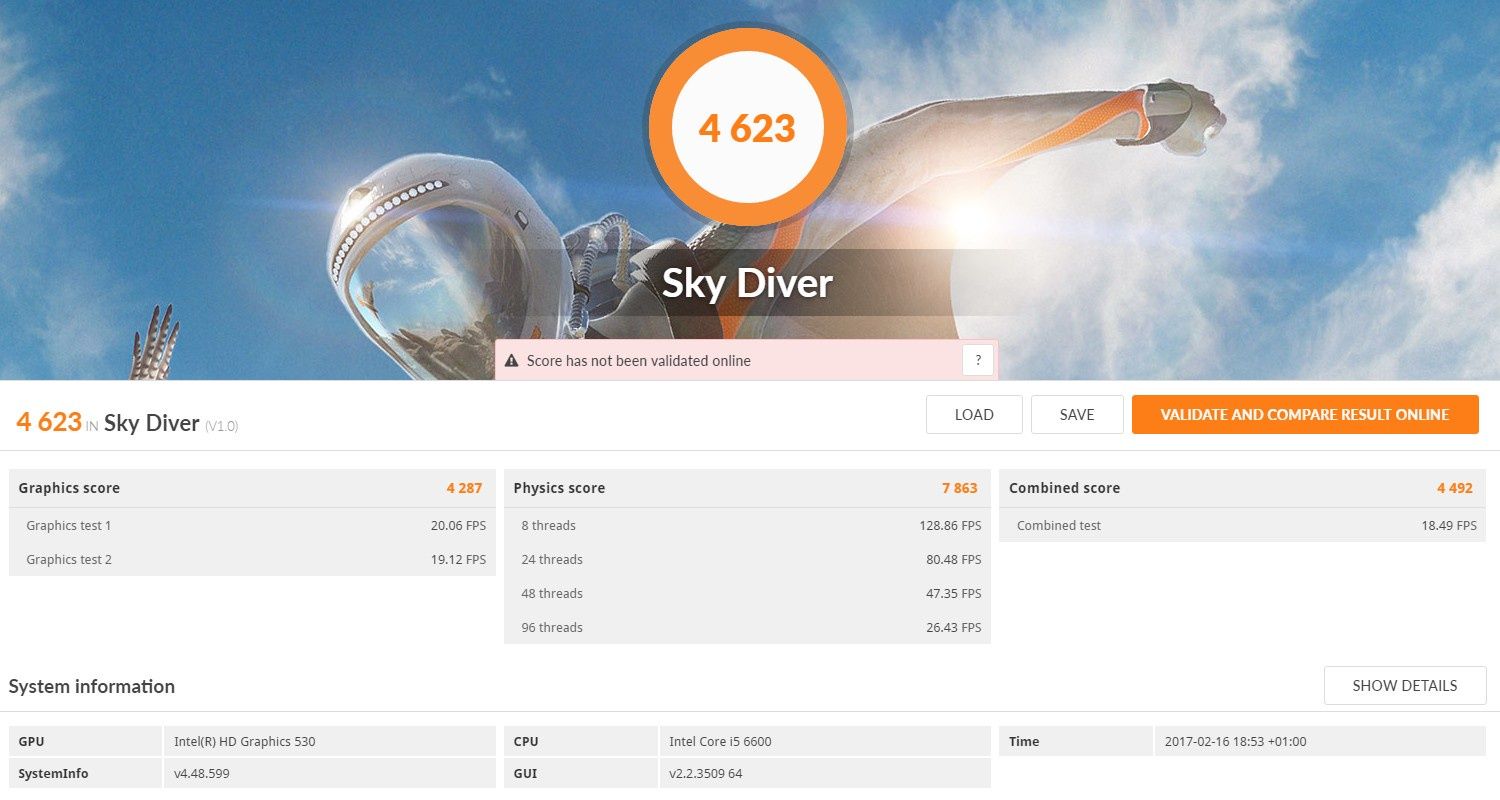Screen dimensions: 1500x800
Task: Click the 80.48 FPS value
Action: (954, 559)
